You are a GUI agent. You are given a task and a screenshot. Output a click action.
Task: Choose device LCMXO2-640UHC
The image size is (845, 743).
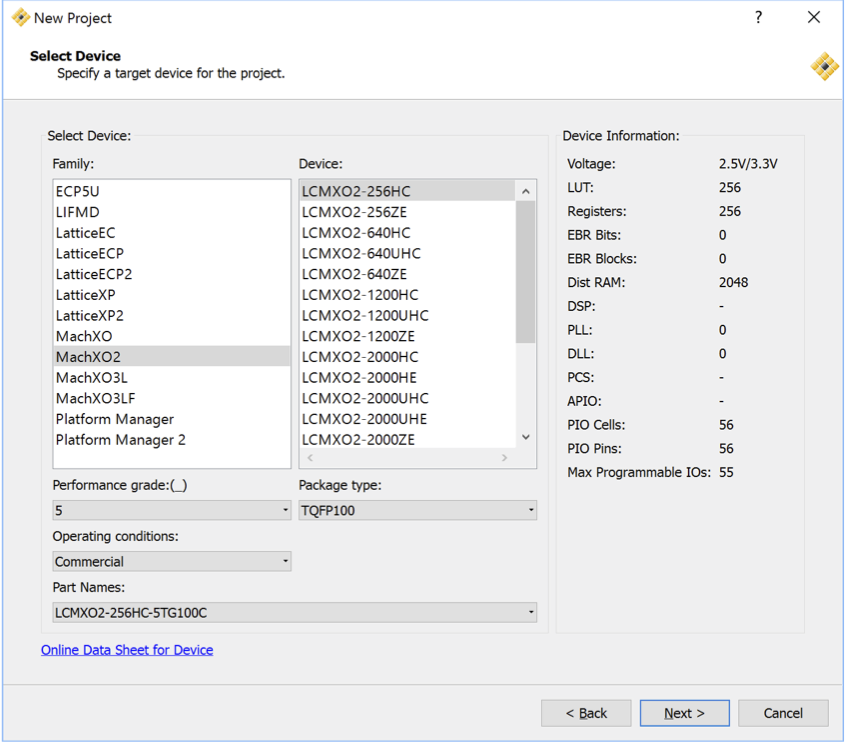click(407, 253)
